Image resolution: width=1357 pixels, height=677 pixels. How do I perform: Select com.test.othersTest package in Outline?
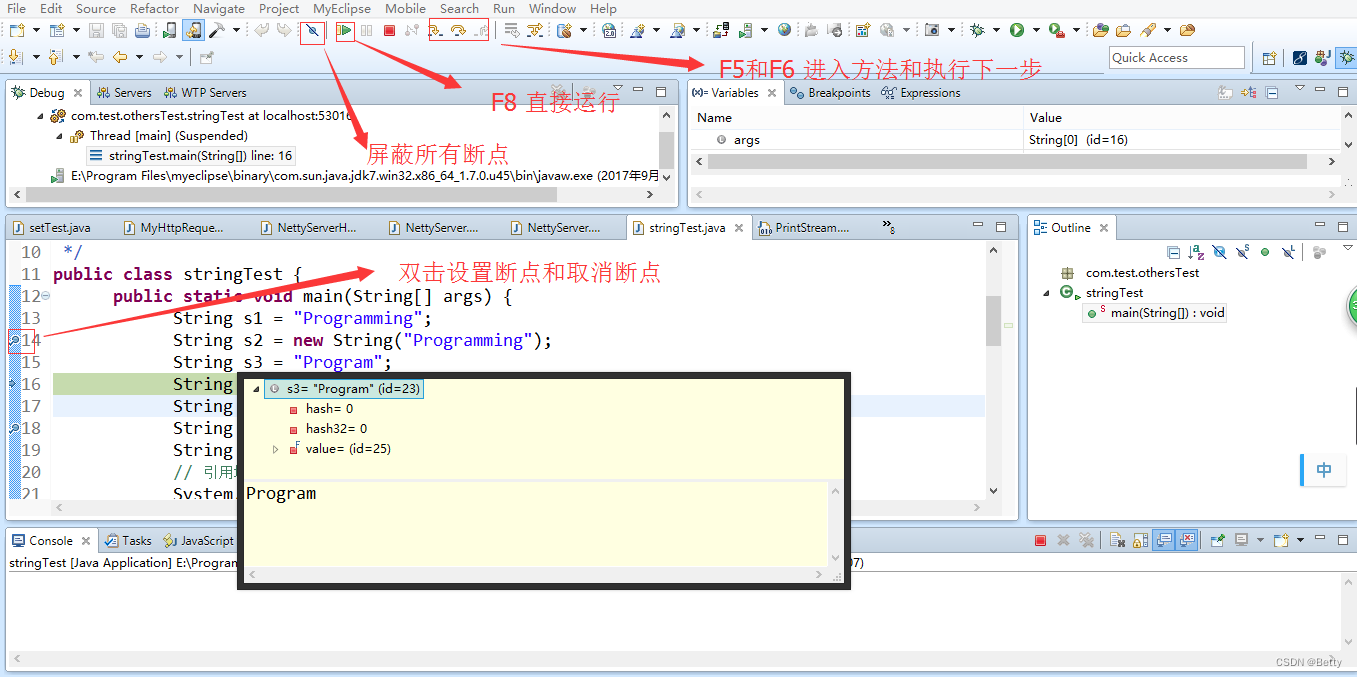(1143, 272)
